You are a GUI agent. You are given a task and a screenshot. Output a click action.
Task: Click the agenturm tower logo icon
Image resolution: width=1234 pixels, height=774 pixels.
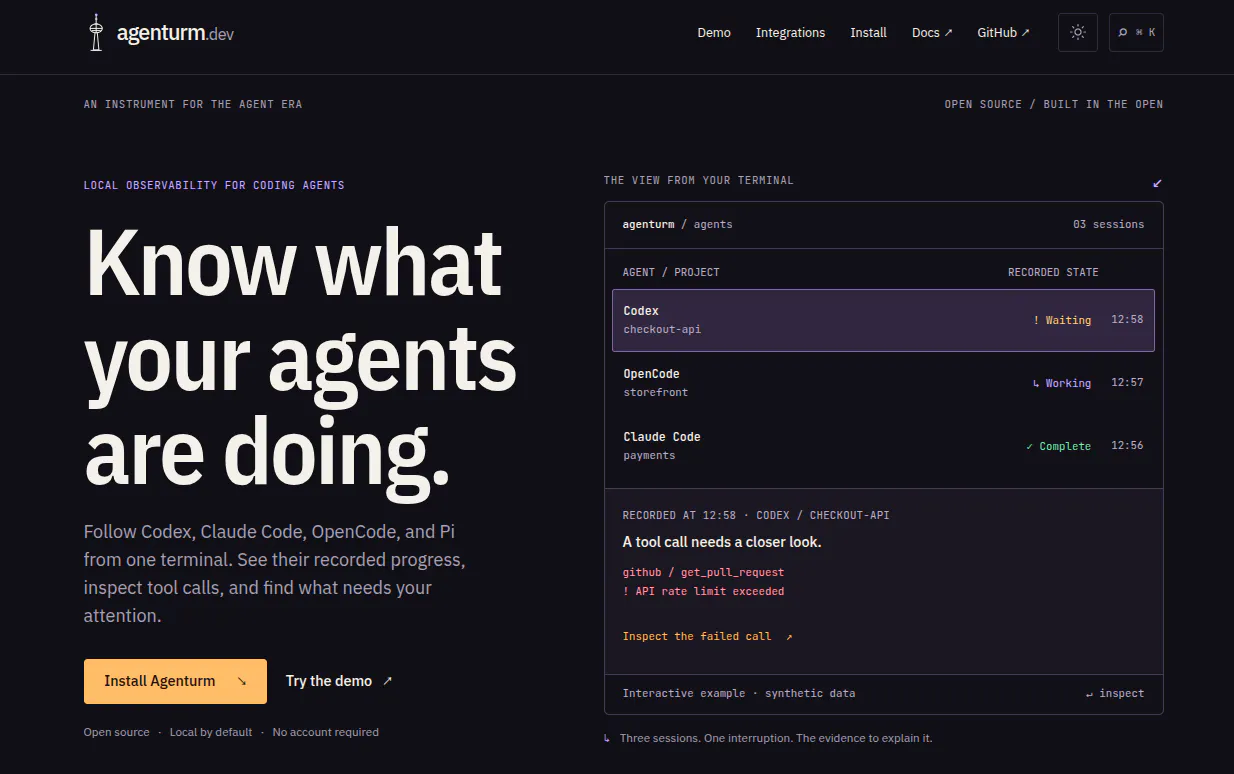(x=96, y=33)
